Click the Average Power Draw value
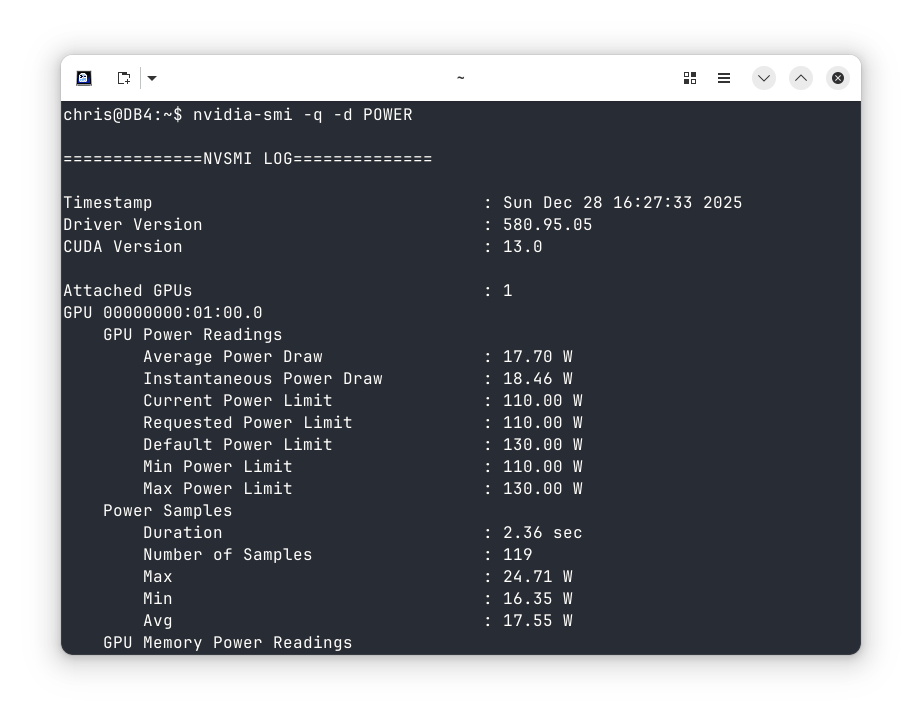This screenshot has width=922, height=722. (537, 357)
